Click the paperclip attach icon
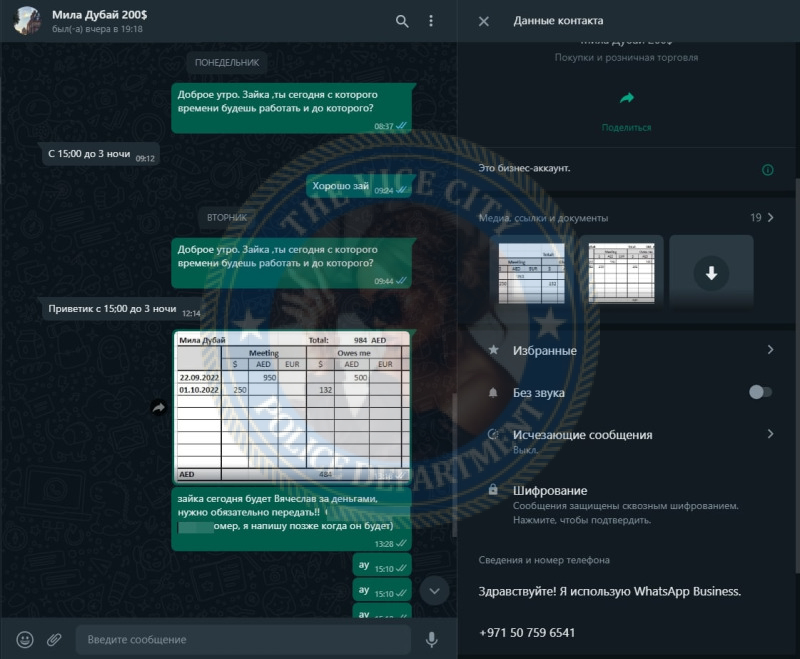The height and width of the screenshot is (659, 800). pyautogui.click(x=54, y=639)
